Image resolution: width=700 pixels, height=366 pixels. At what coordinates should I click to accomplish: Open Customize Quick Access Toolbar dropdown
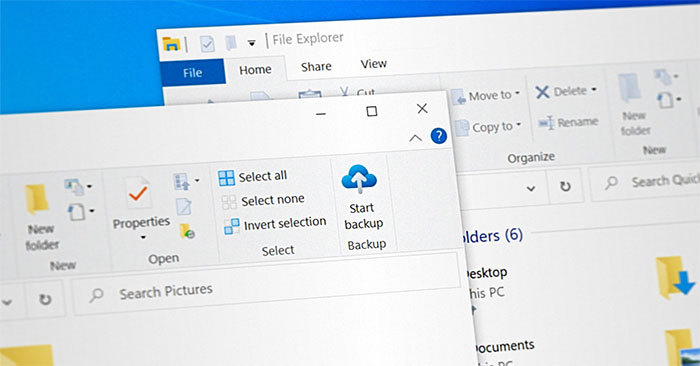click(x=252, y=43)
